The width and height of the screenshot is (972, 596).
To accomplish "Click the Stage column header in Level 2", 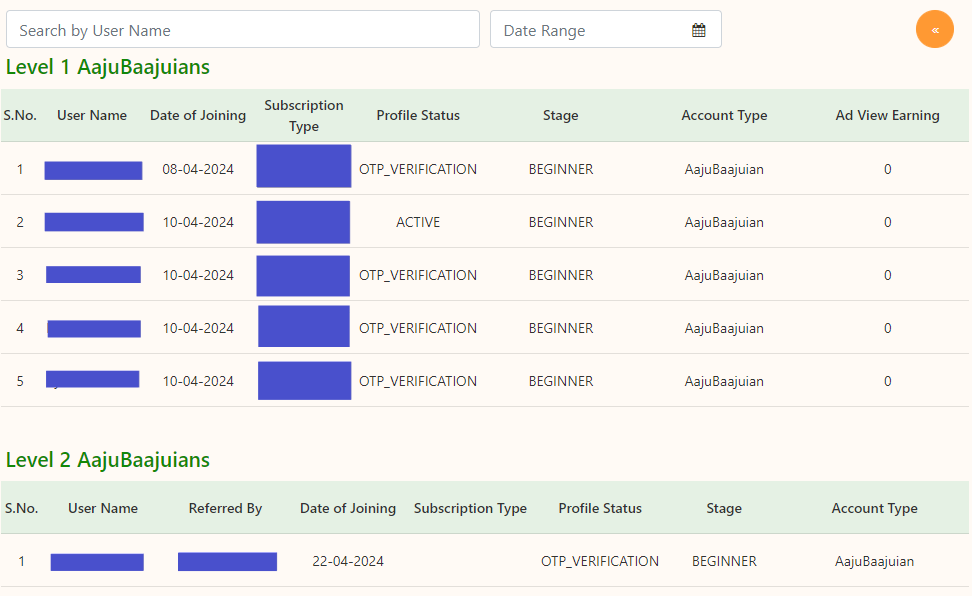I will (724, 508).
